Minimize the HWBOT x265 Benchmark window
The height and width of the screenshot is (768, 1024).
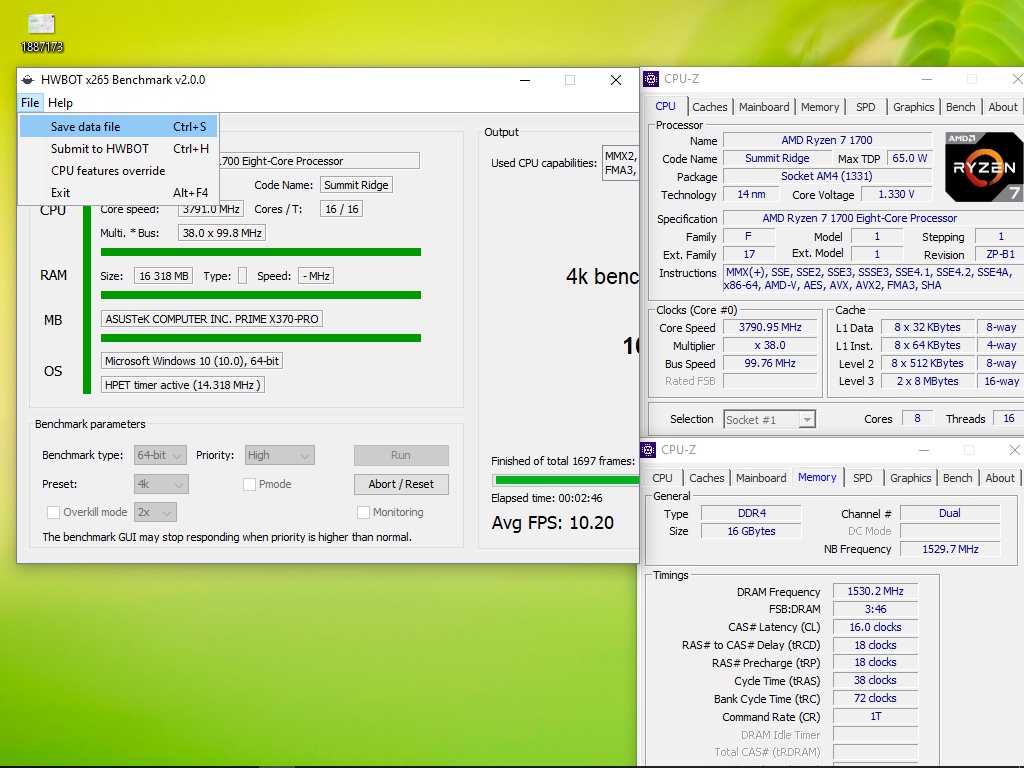point(525,80)
